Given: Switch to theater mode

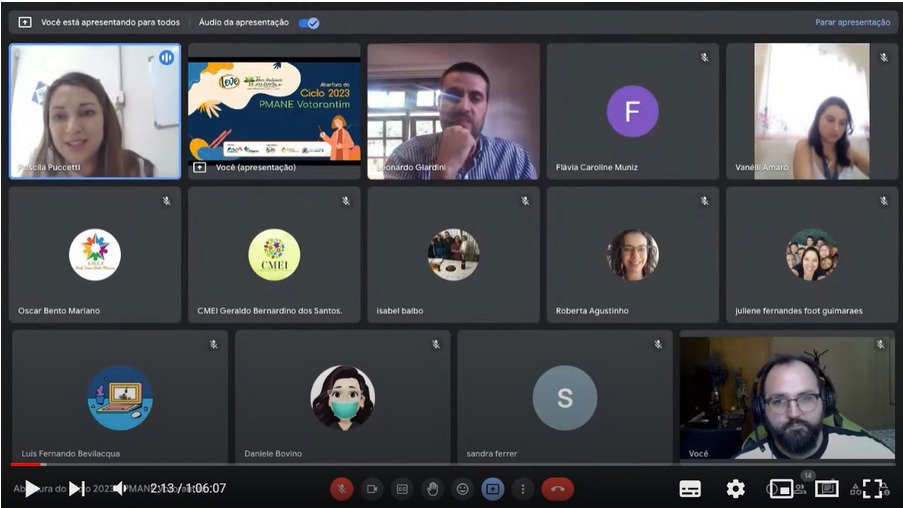Looking at the screenshot, I should click(826, 489).
